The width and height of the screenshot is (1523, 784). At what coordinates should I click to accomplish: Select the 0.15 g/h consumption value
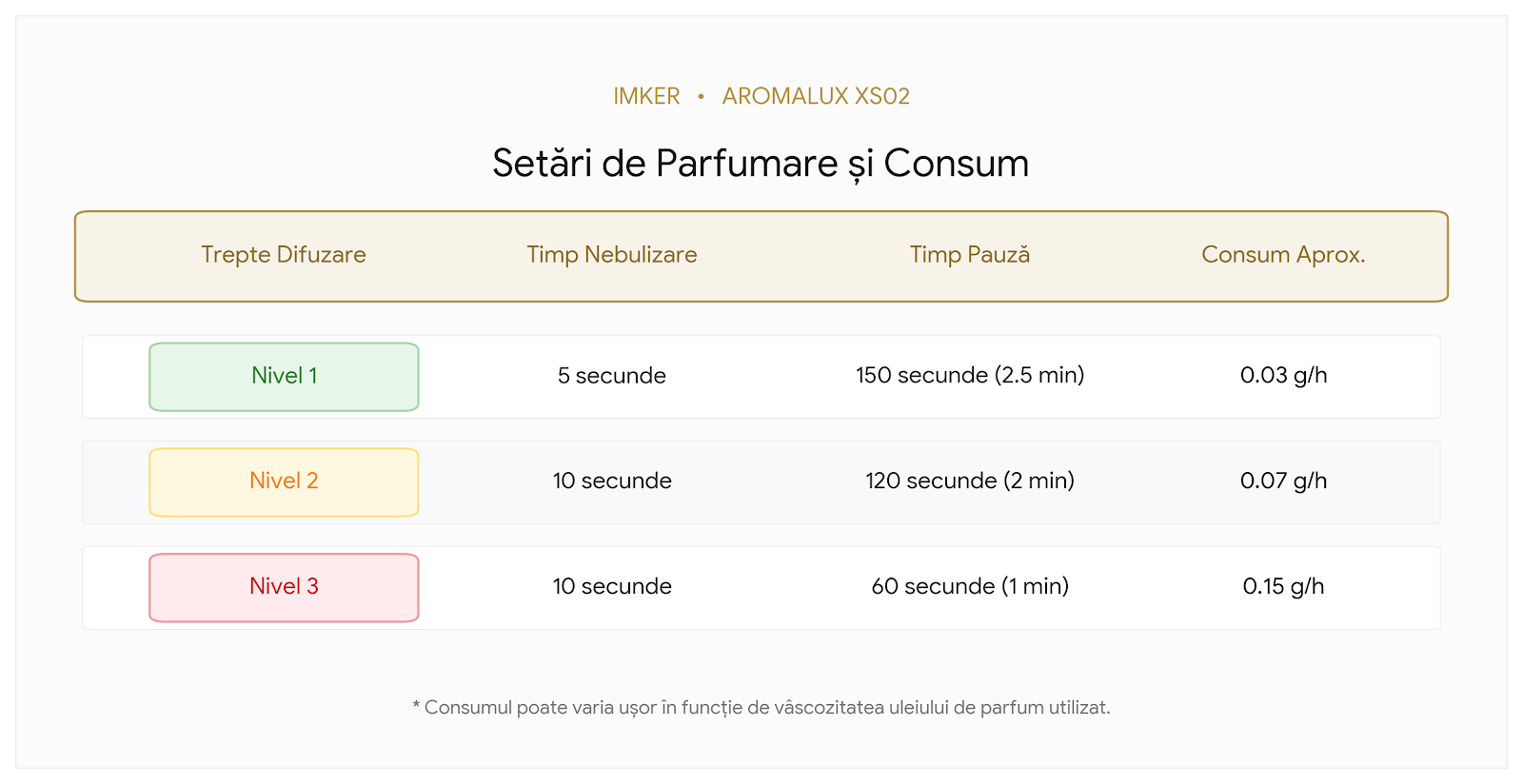coord(1283,587)
